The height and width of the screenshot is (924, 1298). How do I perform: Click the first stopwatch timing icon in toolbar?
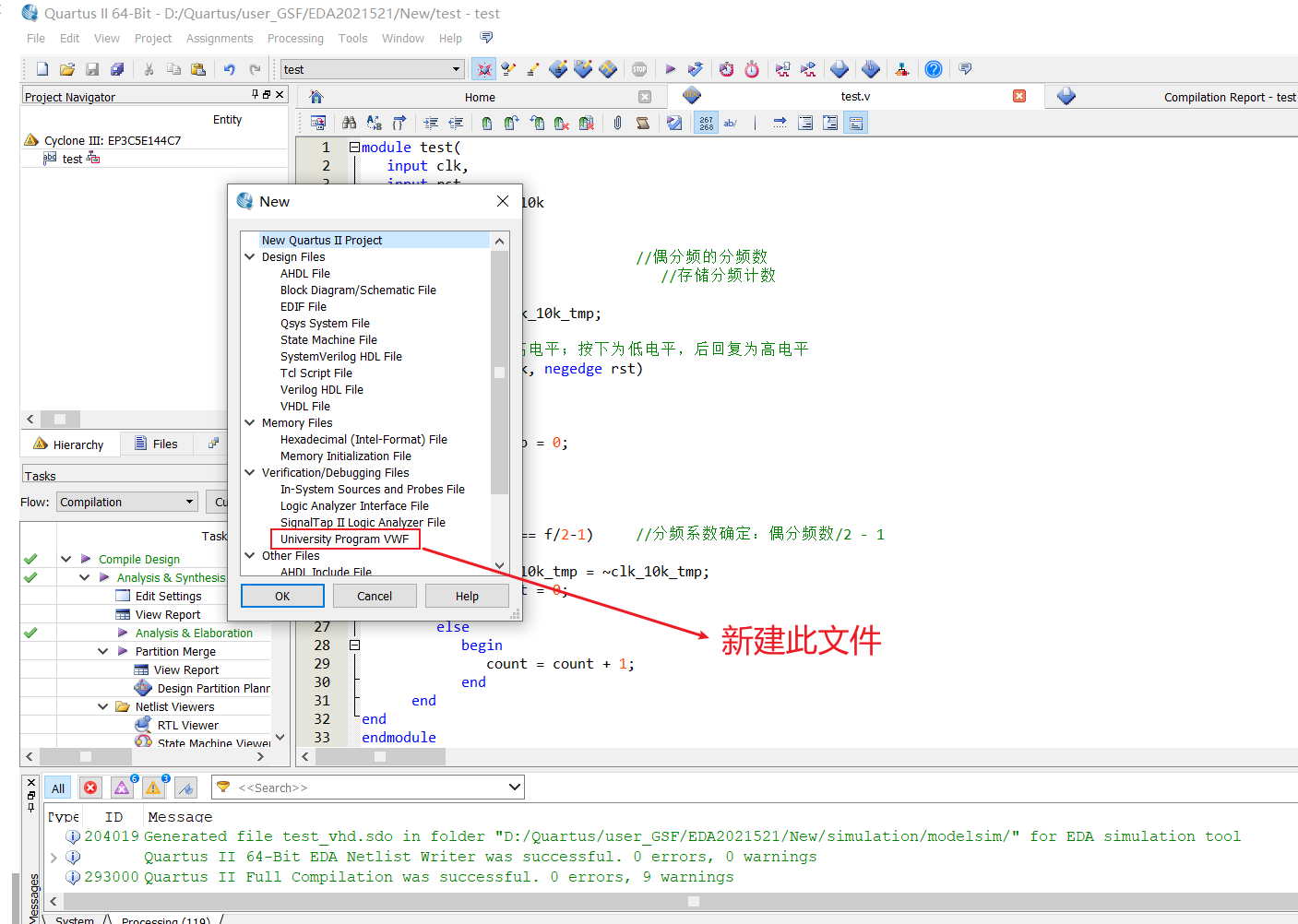pos(727,69)
